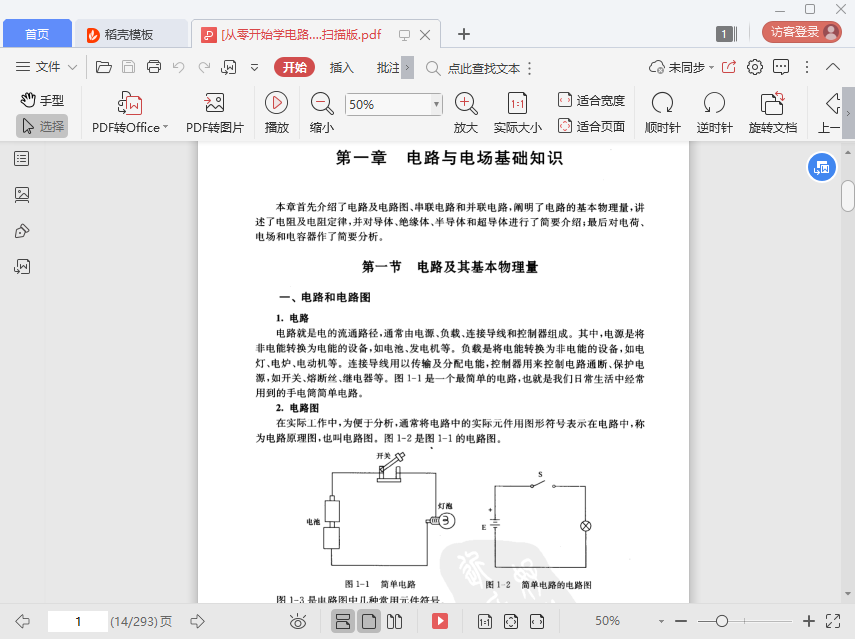855x639 pixels.
Task: Select the 开始 ribbon tab
Action: click(294, 67)
